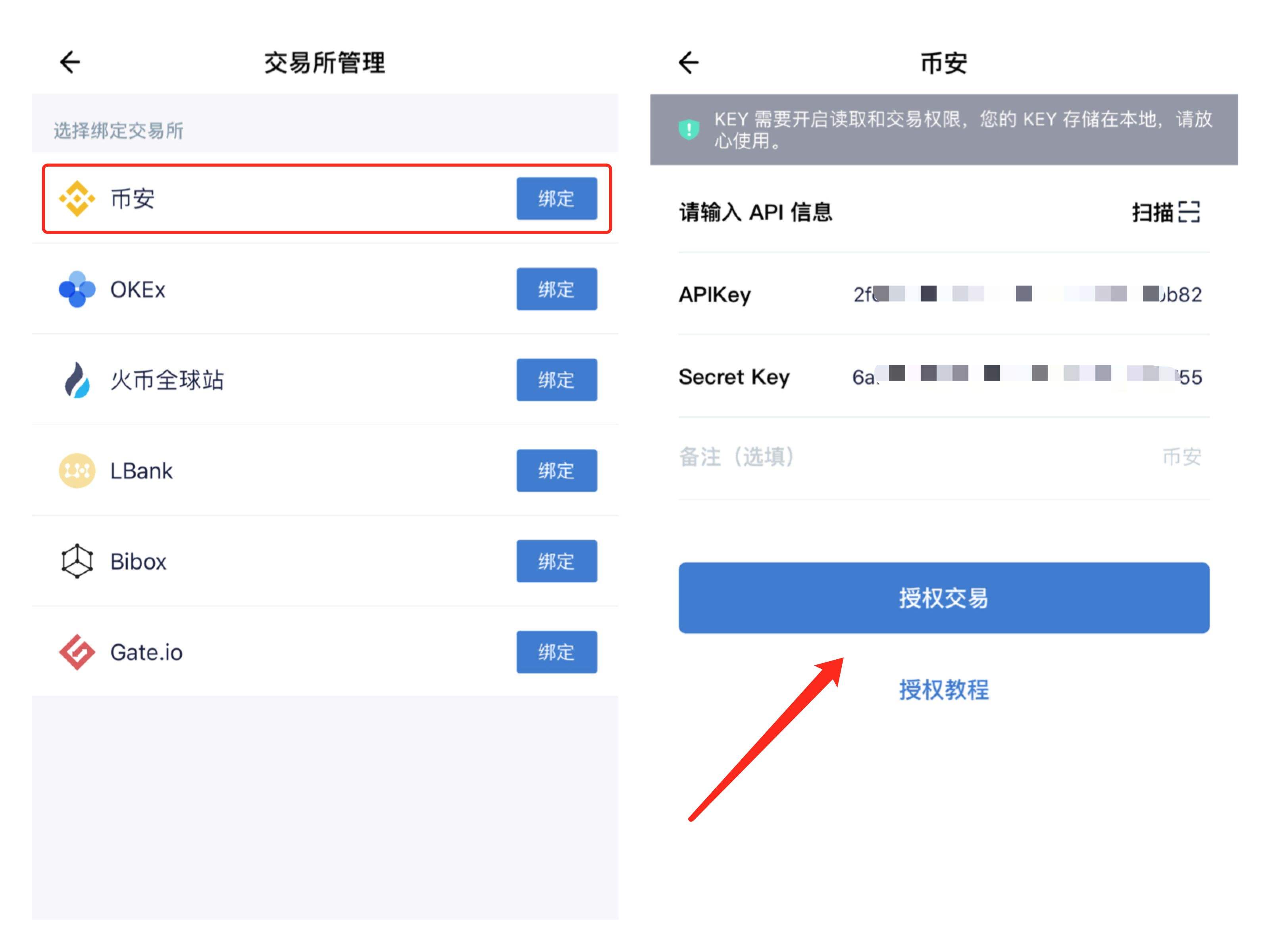Tap the OKEx exchange logo
Image resolution: width=1270 pixels, height=952 pixels.
pos(77,289)
